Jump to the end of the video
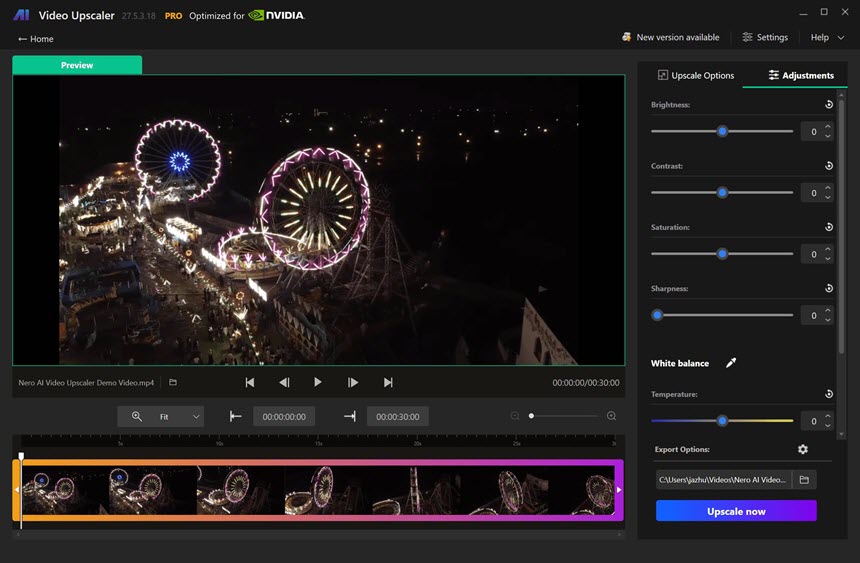The image size is (860, 563). point(388,382)
